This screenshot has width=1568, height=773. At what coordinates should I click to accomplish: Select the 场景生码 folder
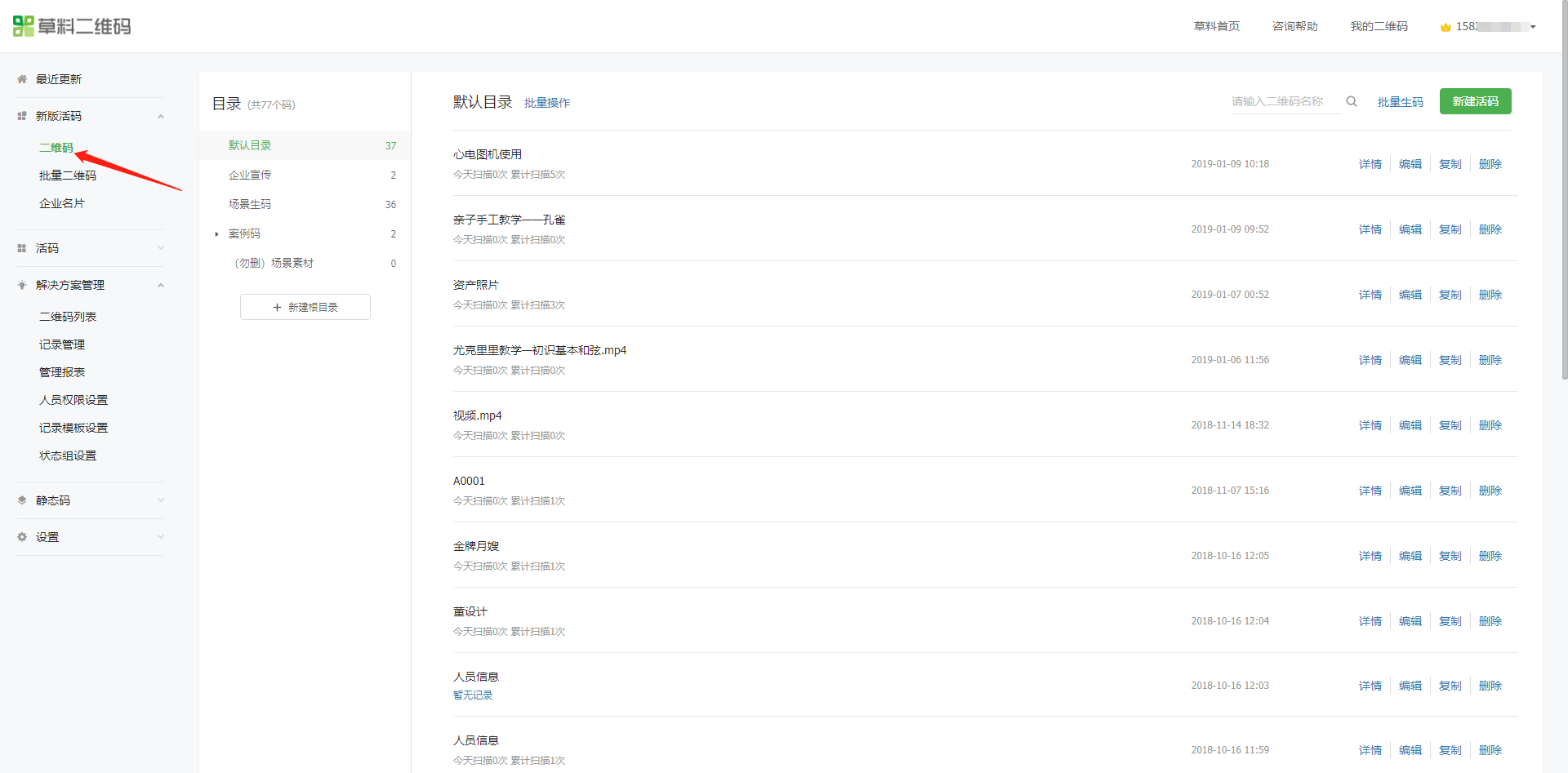tap(305, 204)
